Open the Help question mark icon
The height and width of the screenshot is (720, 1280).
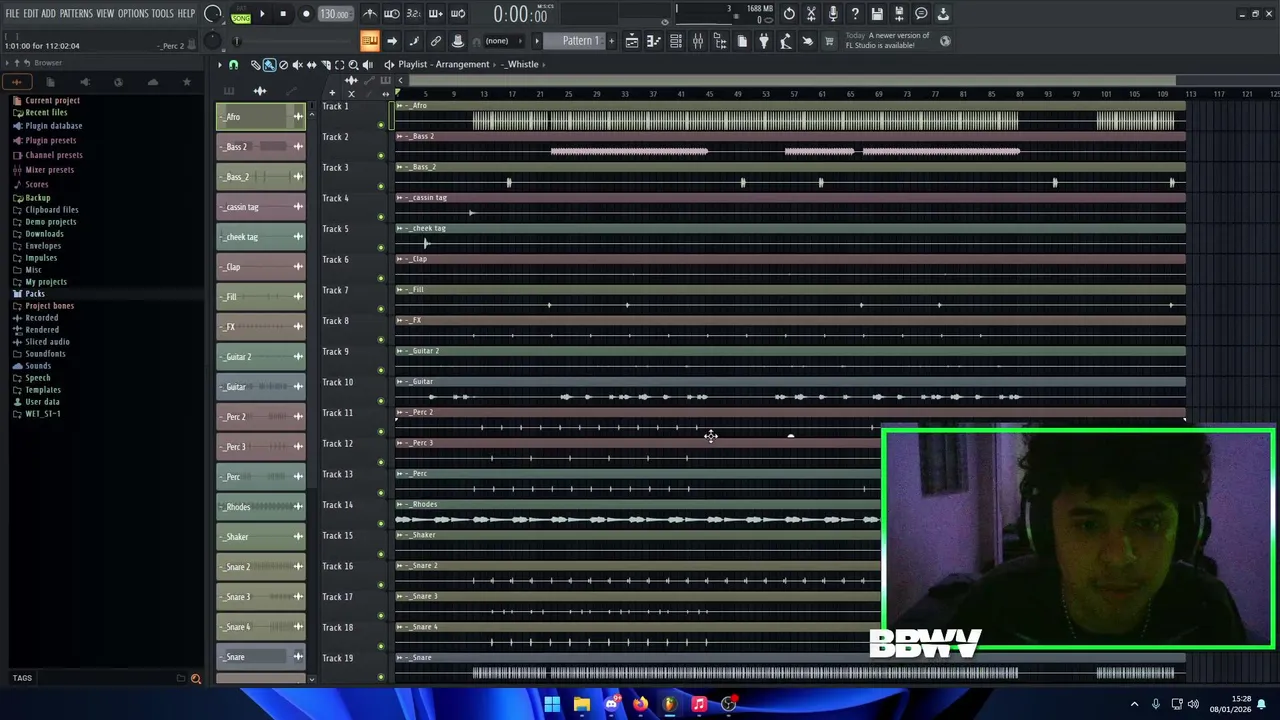click(855, 14)
